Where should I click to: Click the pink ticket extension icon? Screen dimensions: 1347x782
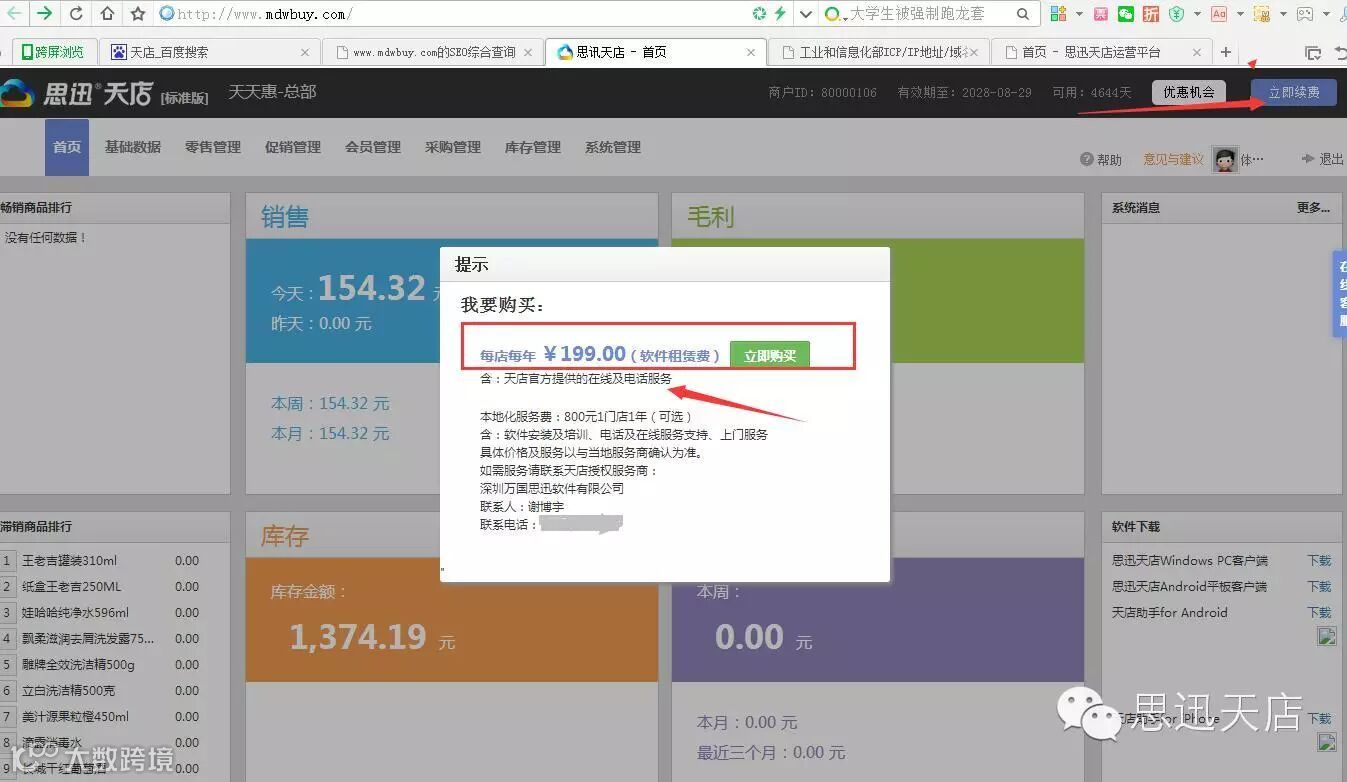tap(1101, 14)
